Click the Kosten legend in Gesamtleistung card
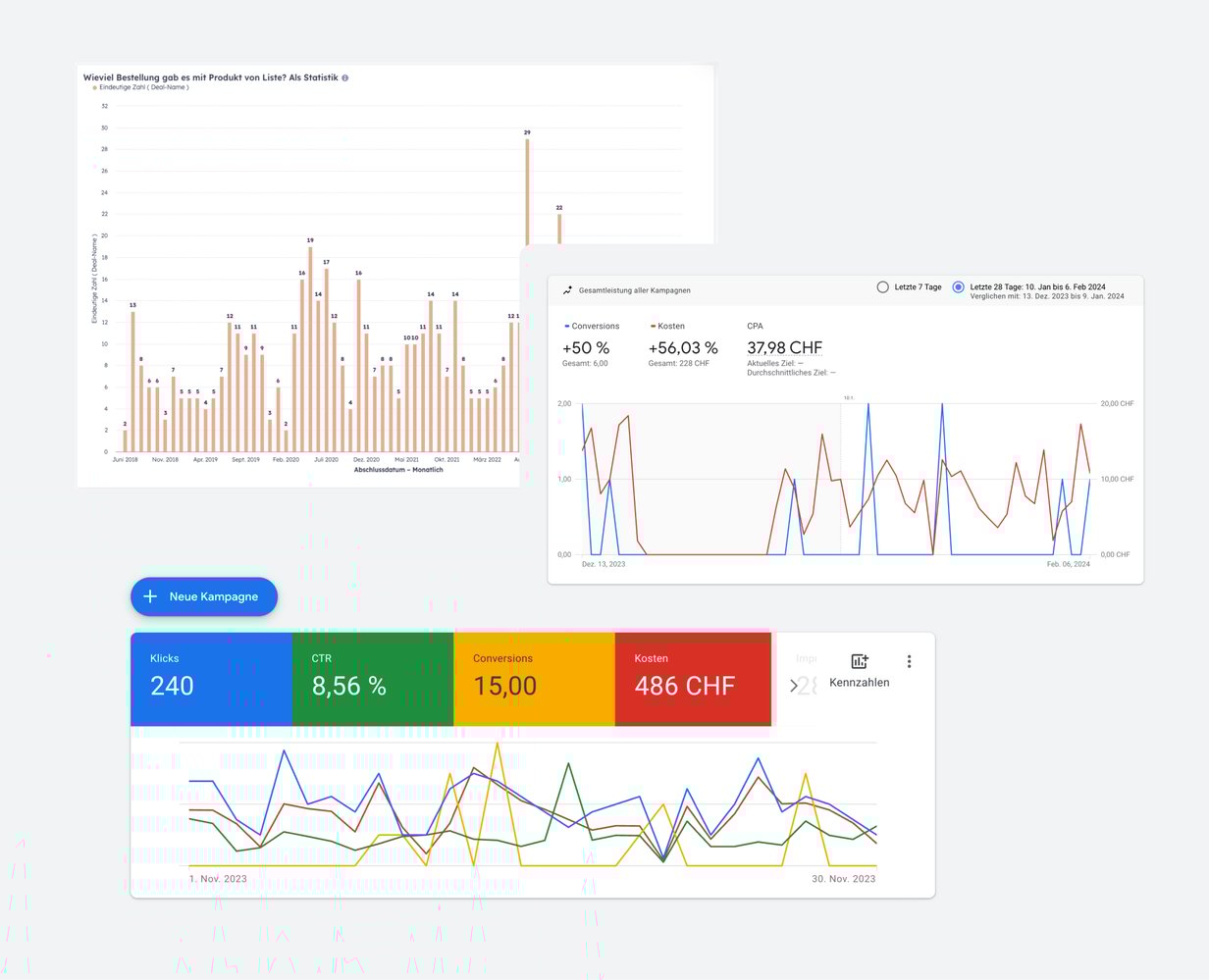Screen dimensions: 1209x980 [667, 326]
